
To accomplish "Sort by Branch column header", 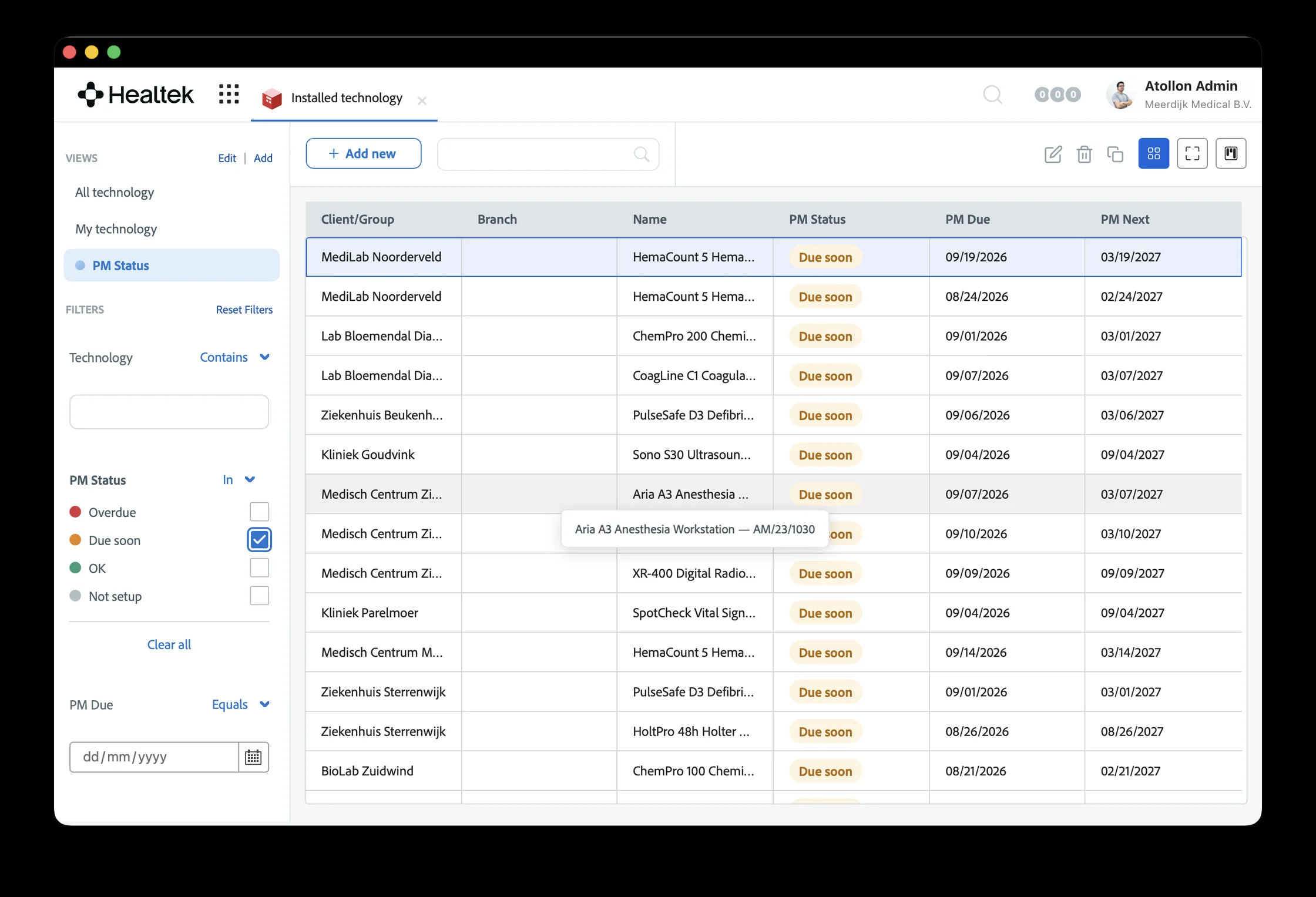I will [x=497, y=219].
